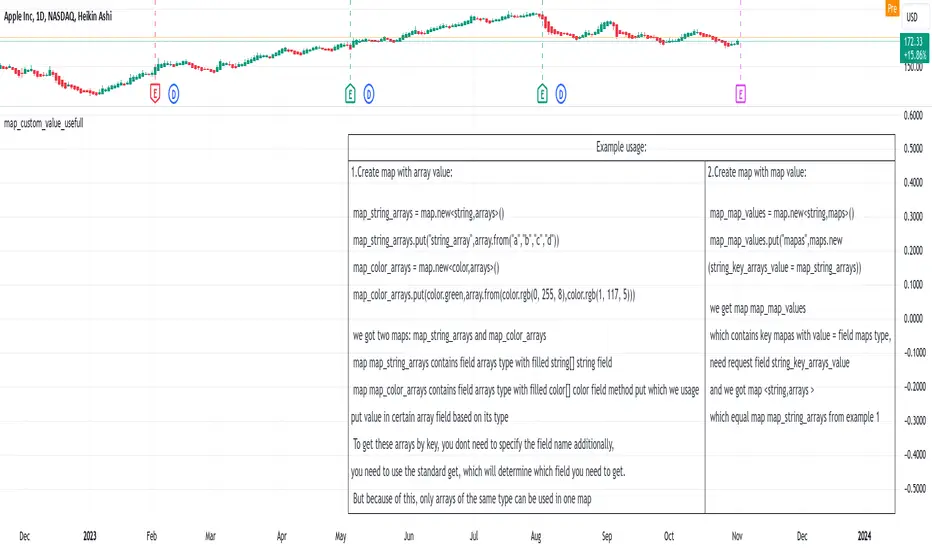This screenshot has width=932, height=550.
Task: Click the '1.Create map with array value' cell
Action: pos(402,172)
